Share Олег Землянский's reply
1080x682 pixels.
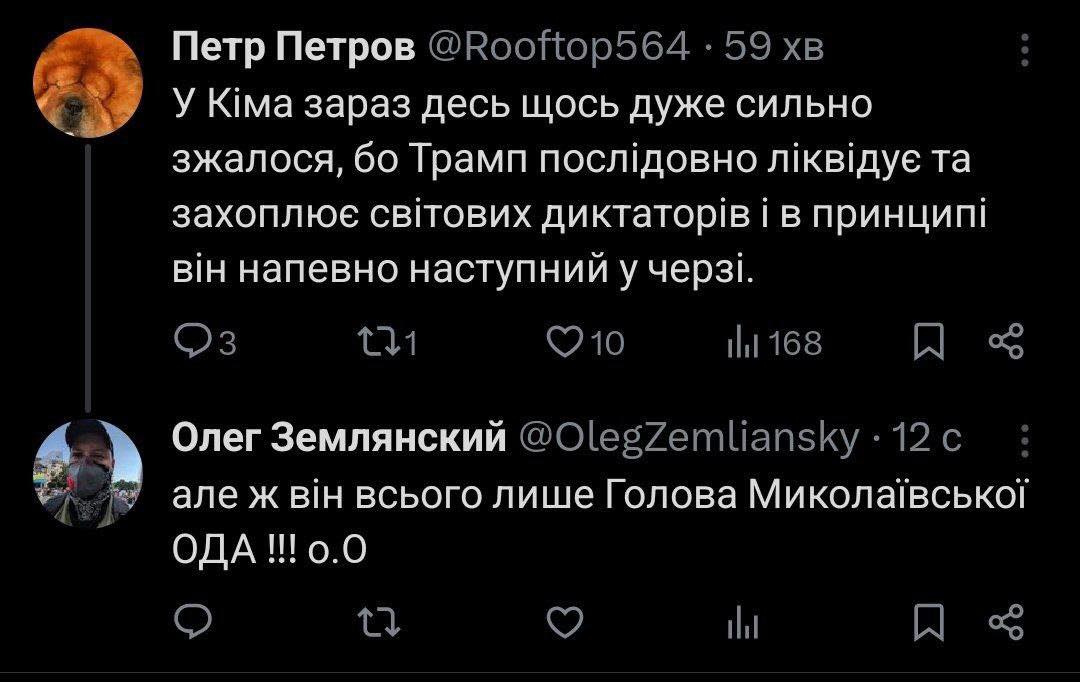click(x=1005, y=624)
